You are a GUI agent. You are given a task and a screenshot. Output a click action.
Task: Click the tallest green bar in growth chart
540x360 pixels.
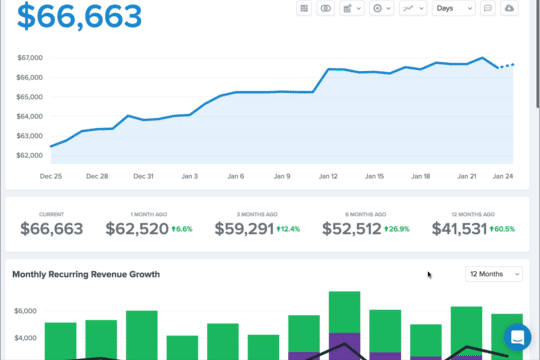pos(344,312)
